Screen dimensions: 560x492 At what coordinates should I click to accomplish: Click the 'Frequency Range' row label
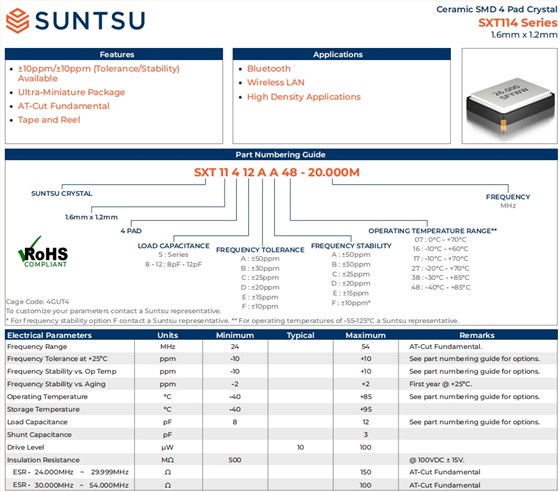click(x=37, y=347)
